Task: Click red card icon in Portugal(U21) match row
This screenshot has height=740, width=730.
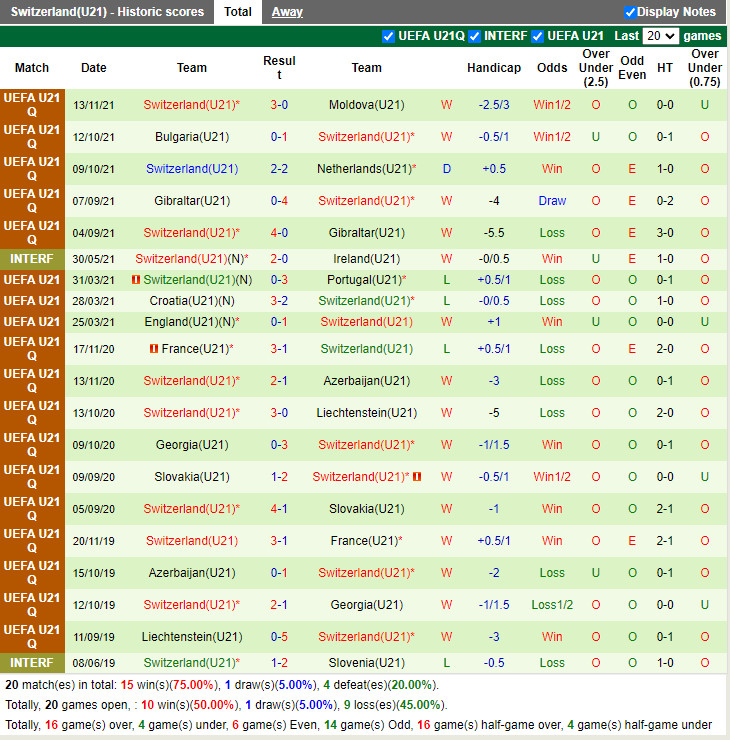Action: [136, 280]
